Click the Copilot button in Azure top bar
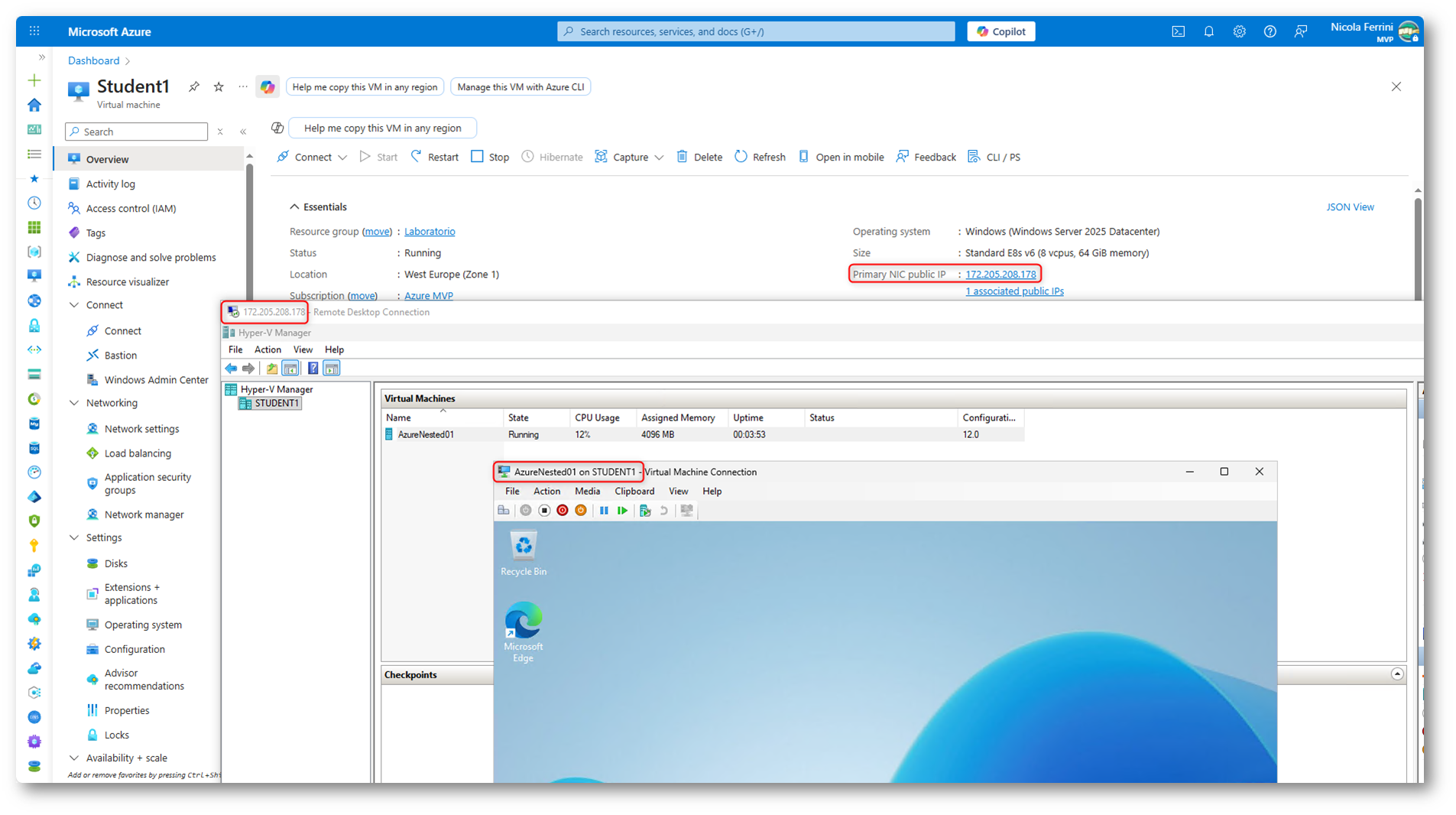Image resolution: width=1456 pixels, height=815 pixels. (x=1000, y=31)
